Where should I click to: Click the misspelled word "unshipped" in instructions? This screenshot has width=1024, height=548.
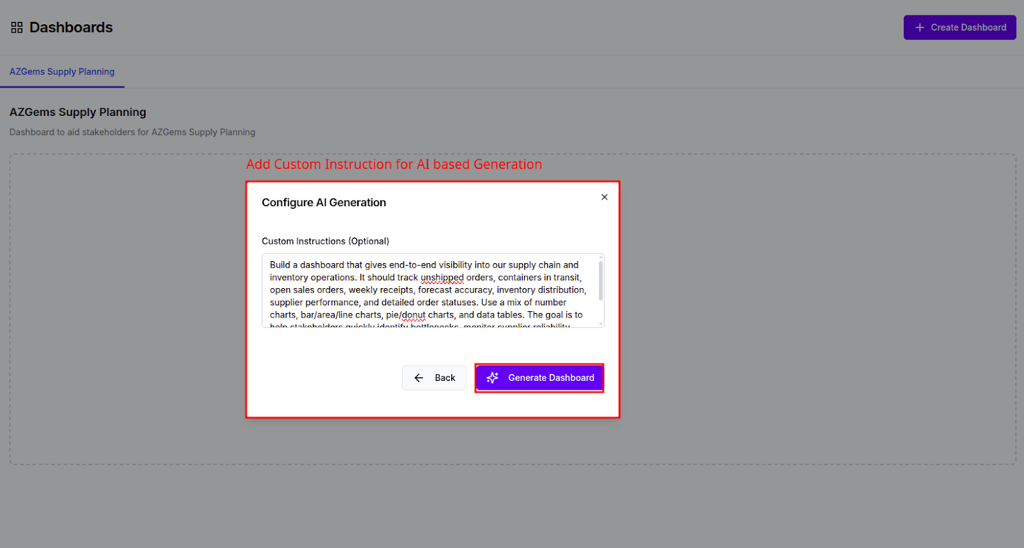click(442, 277)
